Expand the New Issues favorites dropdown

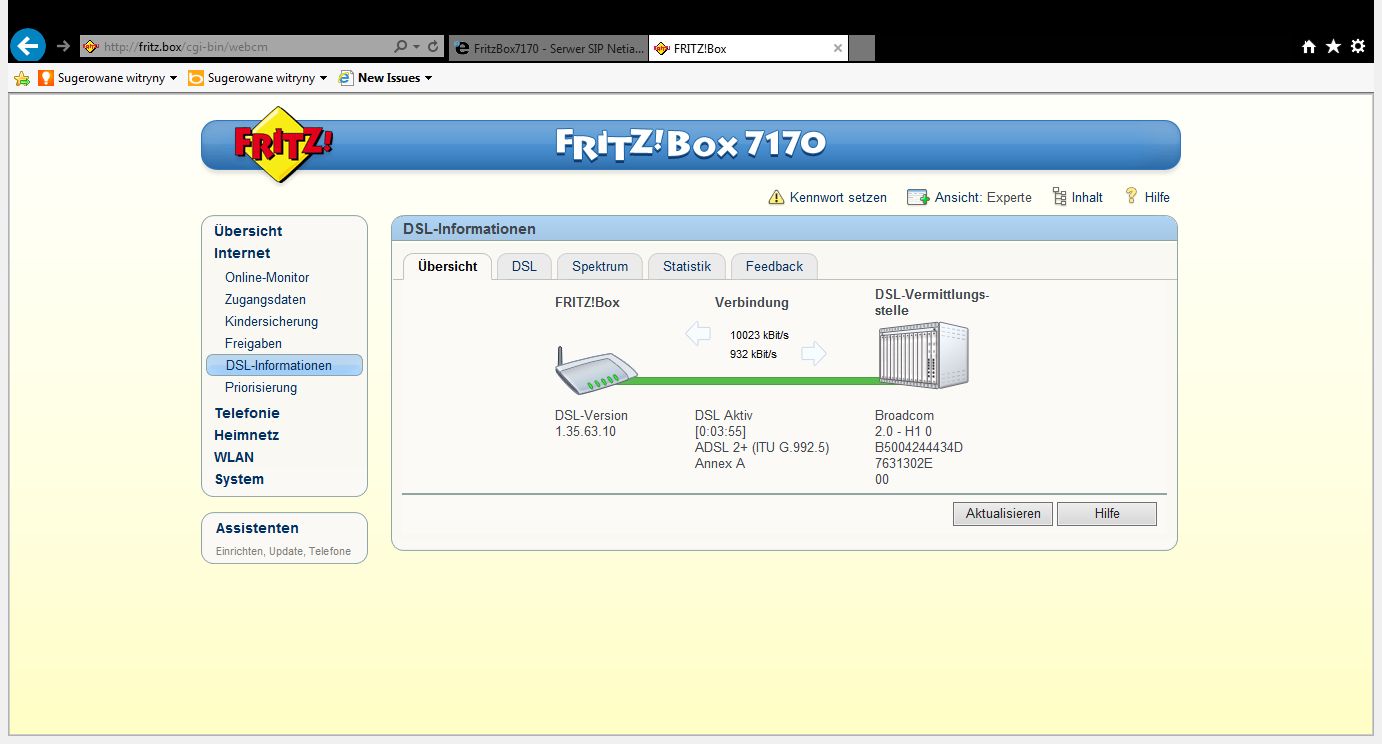point(428,78)
